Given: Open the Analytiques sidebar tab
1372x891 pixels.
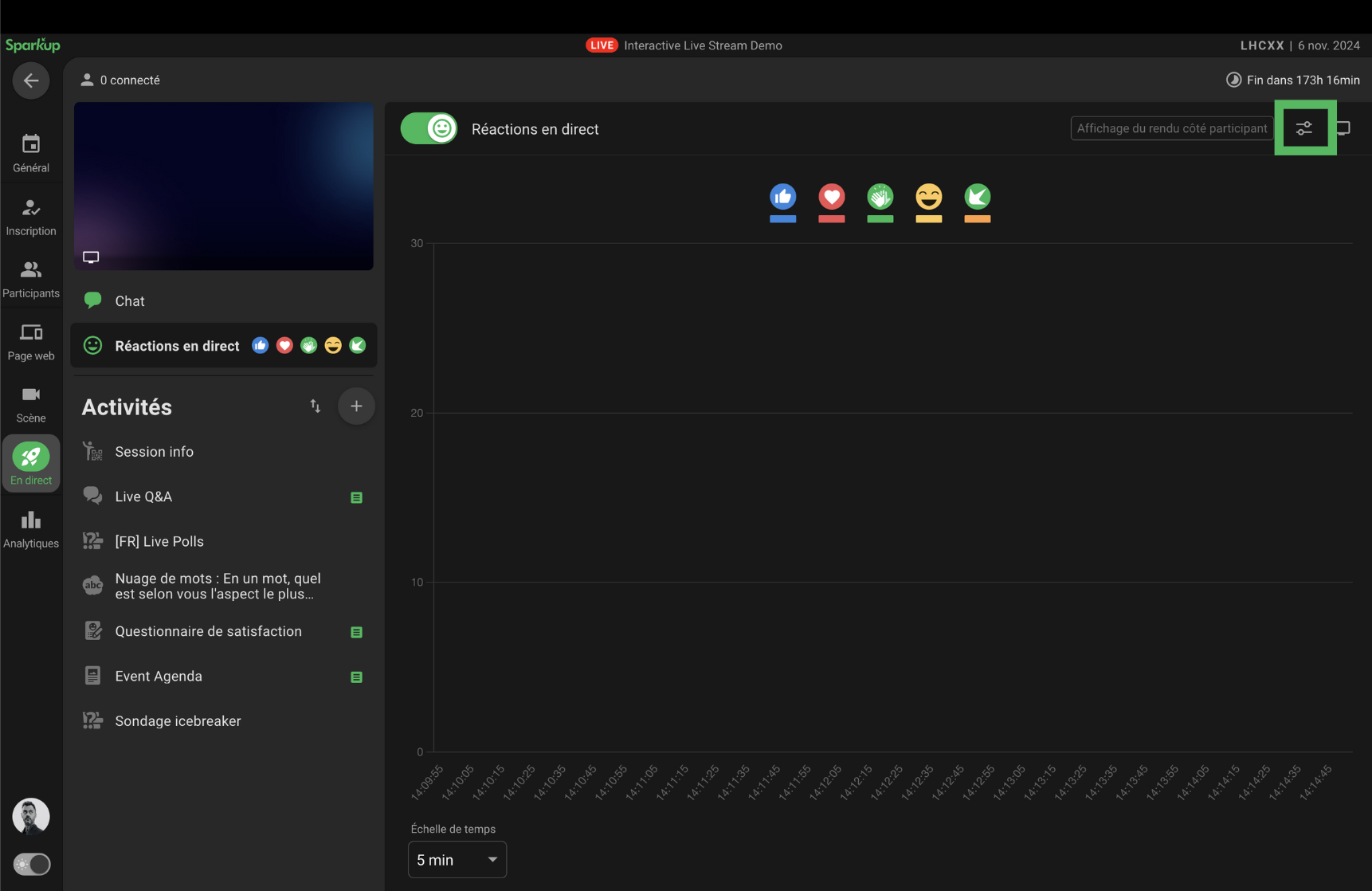Looking at the screenshot, I should (x=31, y=530).
